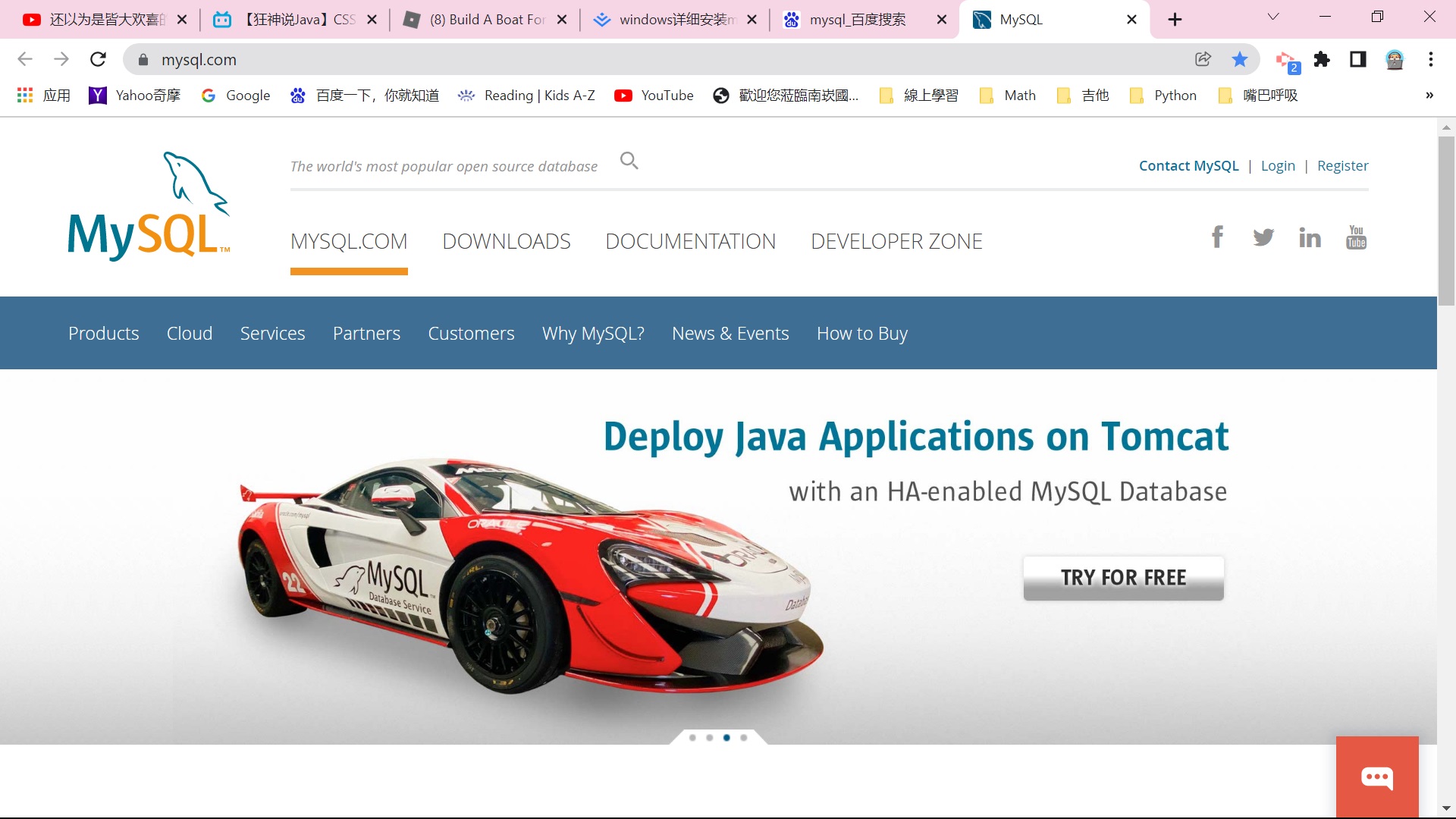Open the DEVELOPER ZONE section
The height and width of the screenshot is (819, 1456).
(x=896, y=241)
